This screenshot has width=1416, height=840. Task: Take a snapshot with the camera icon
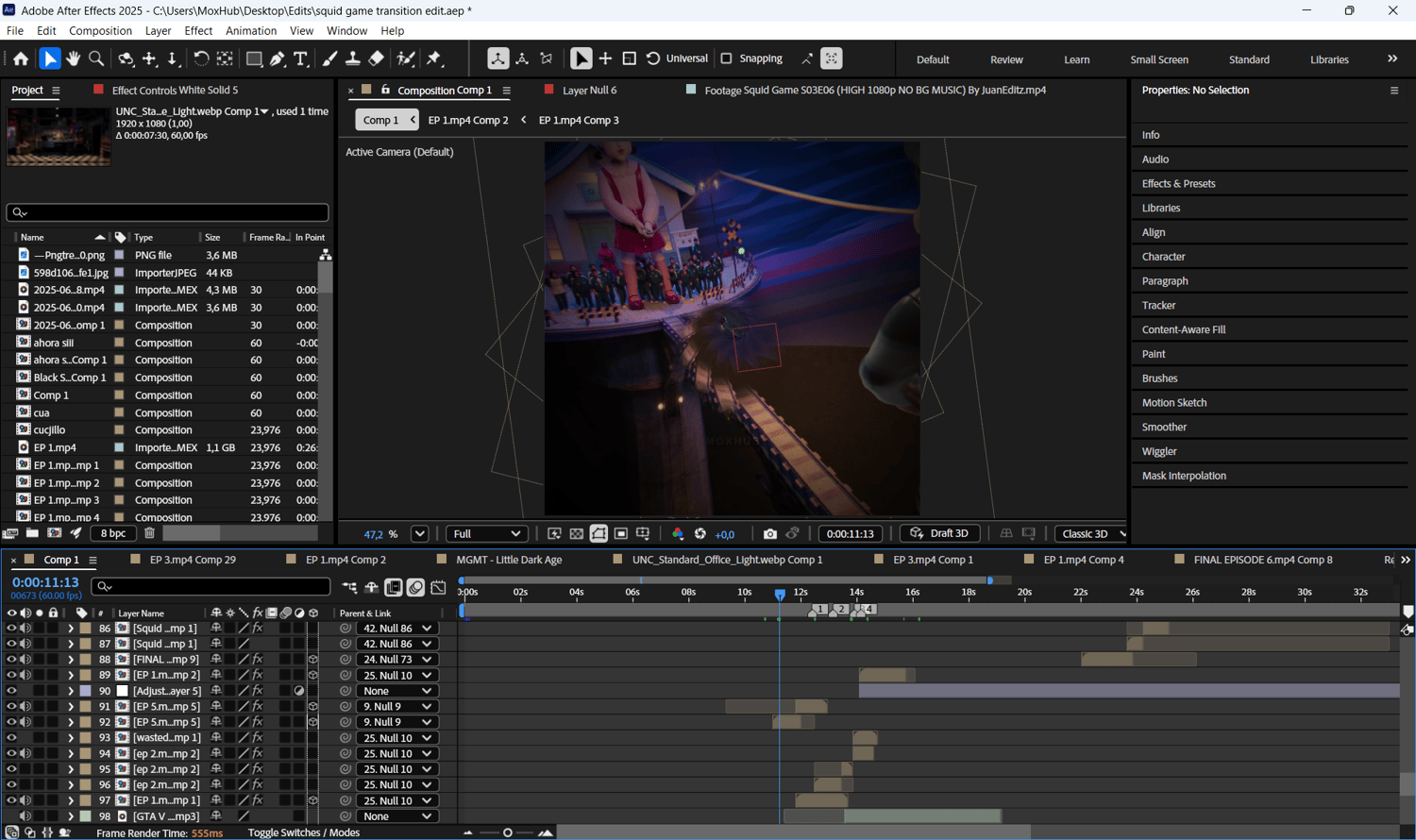[770, 534]
